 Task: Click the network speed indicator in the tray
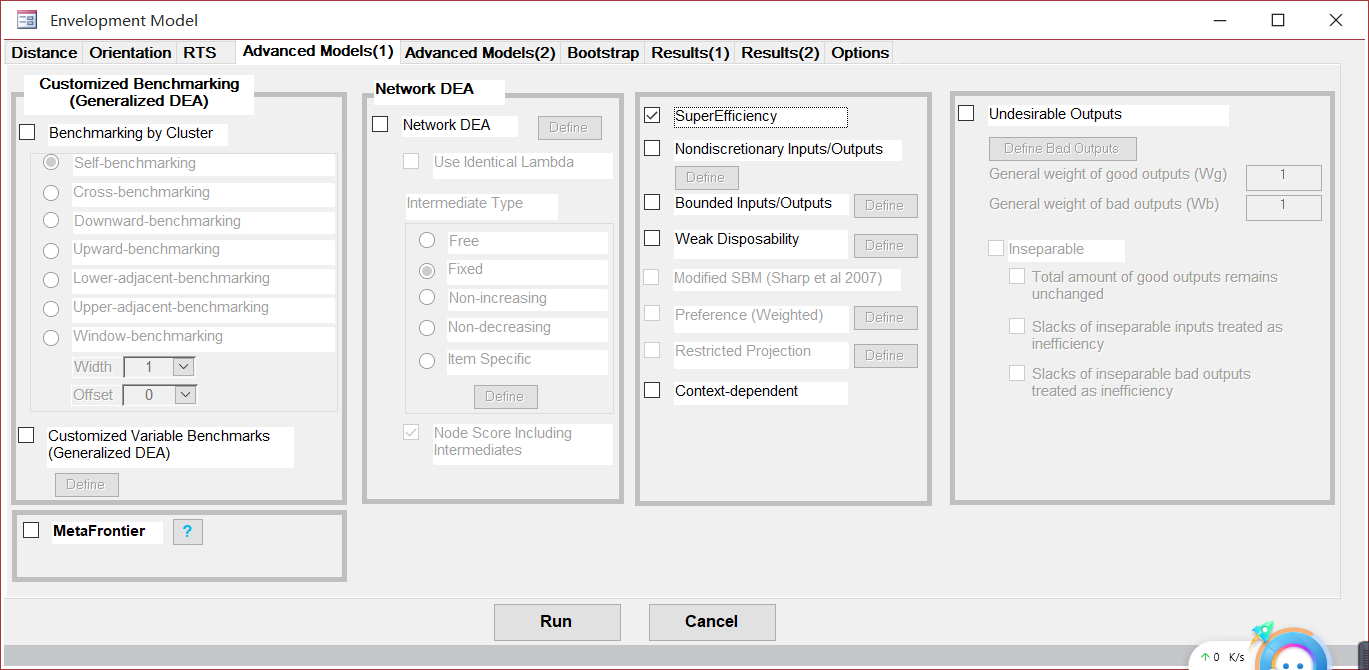1223,657
